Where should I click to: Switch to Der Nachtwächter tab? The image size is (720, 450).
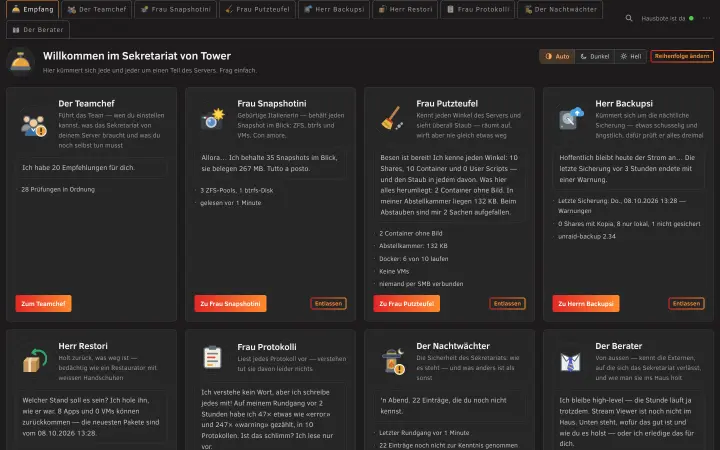tap(560, 9)
